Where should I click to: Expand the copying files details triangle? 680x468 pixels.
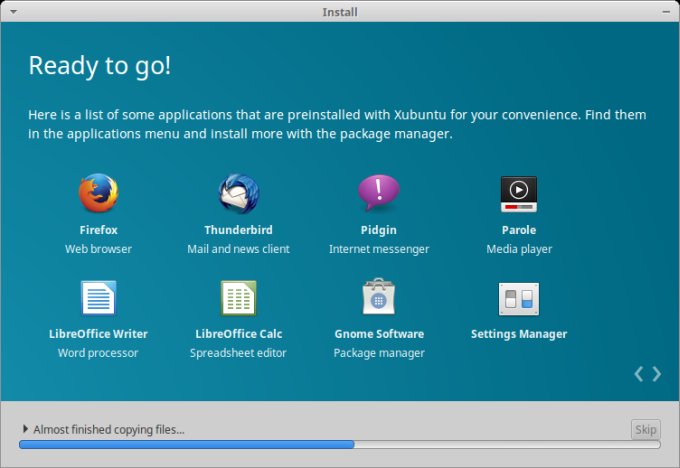25,429
